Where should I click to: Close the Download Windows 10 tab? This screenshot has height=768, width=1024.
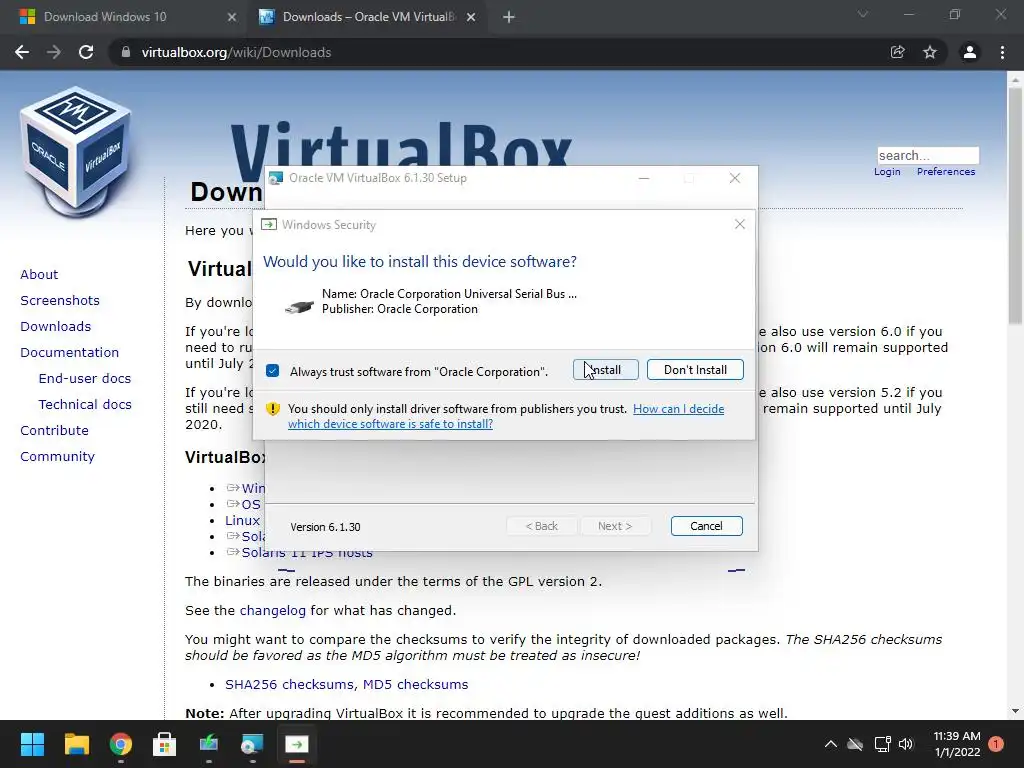pos(232,17)
